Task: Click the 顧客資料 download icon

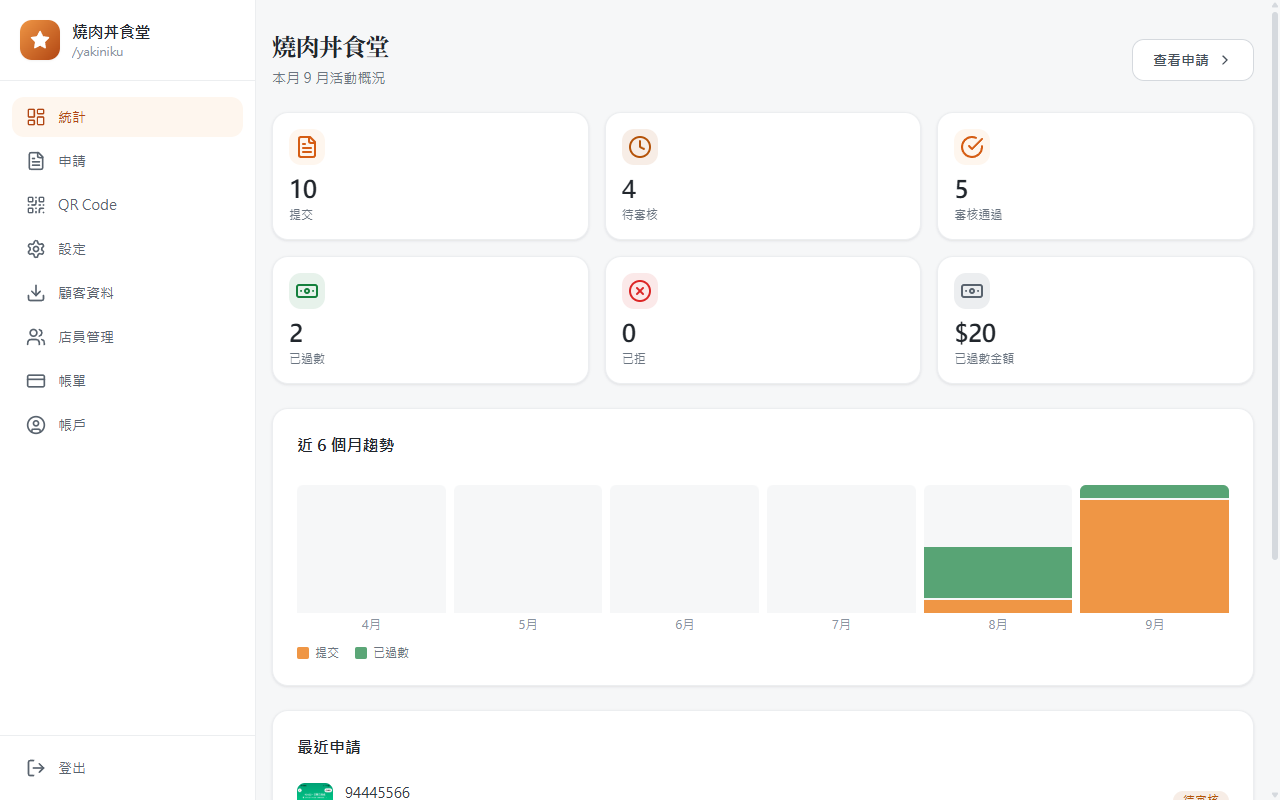Action: pyautogui.click(x=36, y=293)
